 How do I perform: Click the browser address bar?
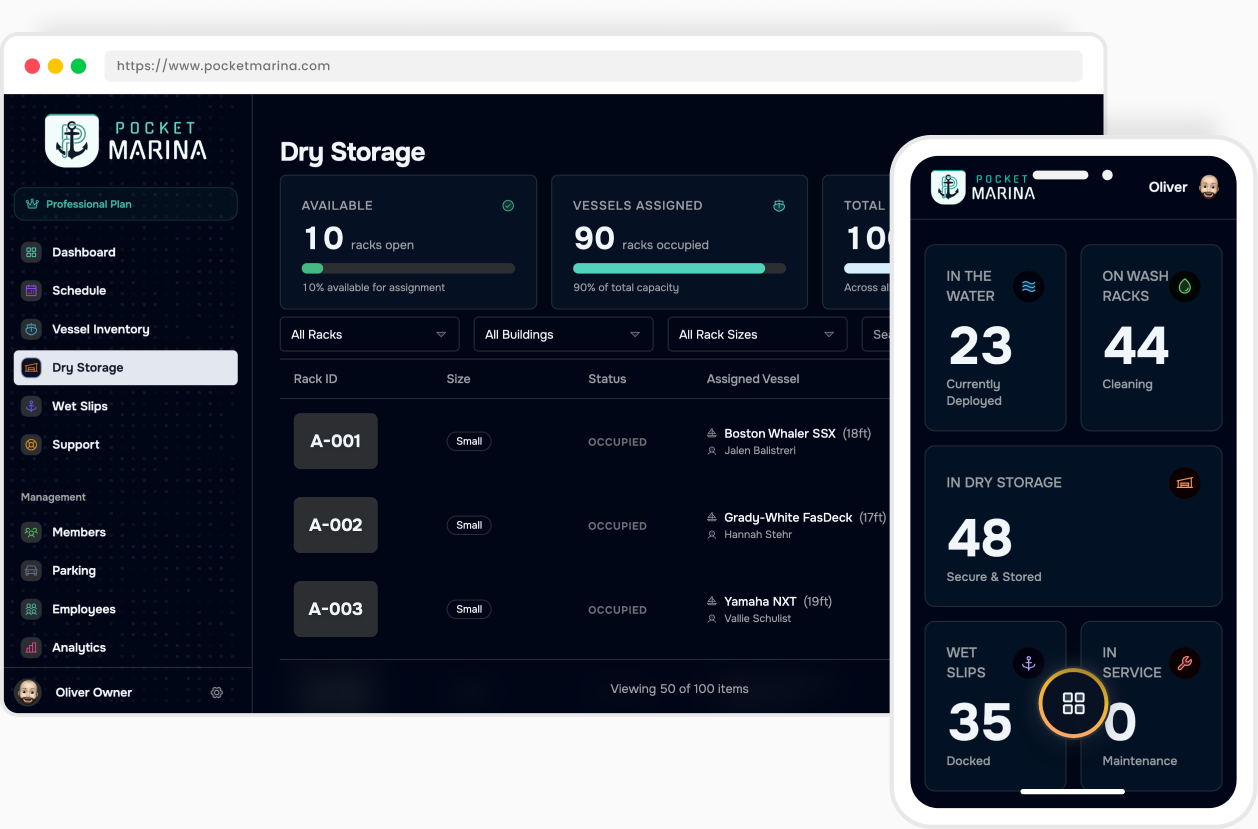tap(595, 66)
